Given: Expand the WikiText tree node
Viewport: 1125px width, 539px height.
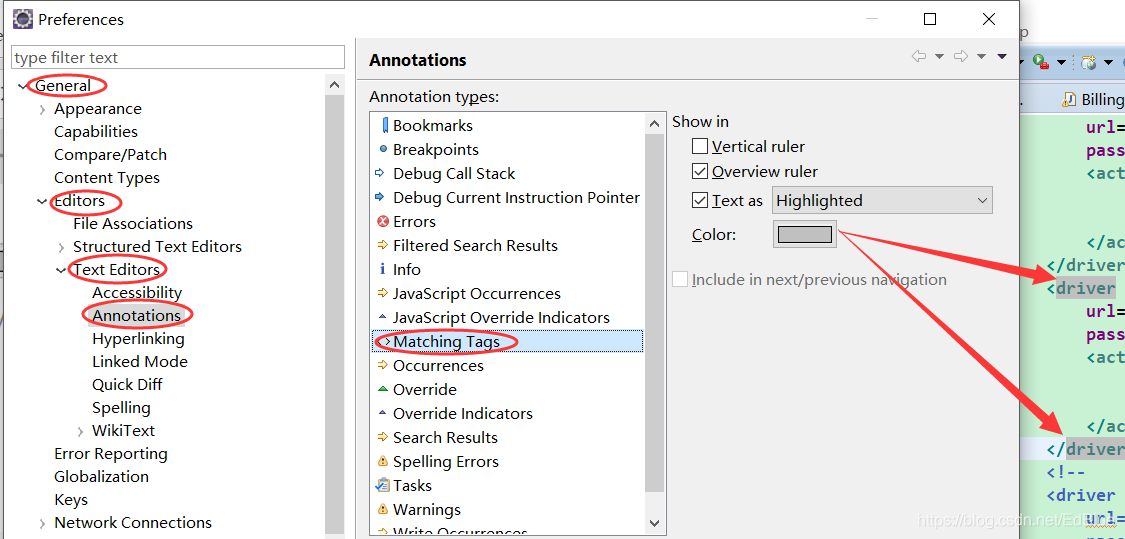Looking at the screenshot, I should (81, 431).
